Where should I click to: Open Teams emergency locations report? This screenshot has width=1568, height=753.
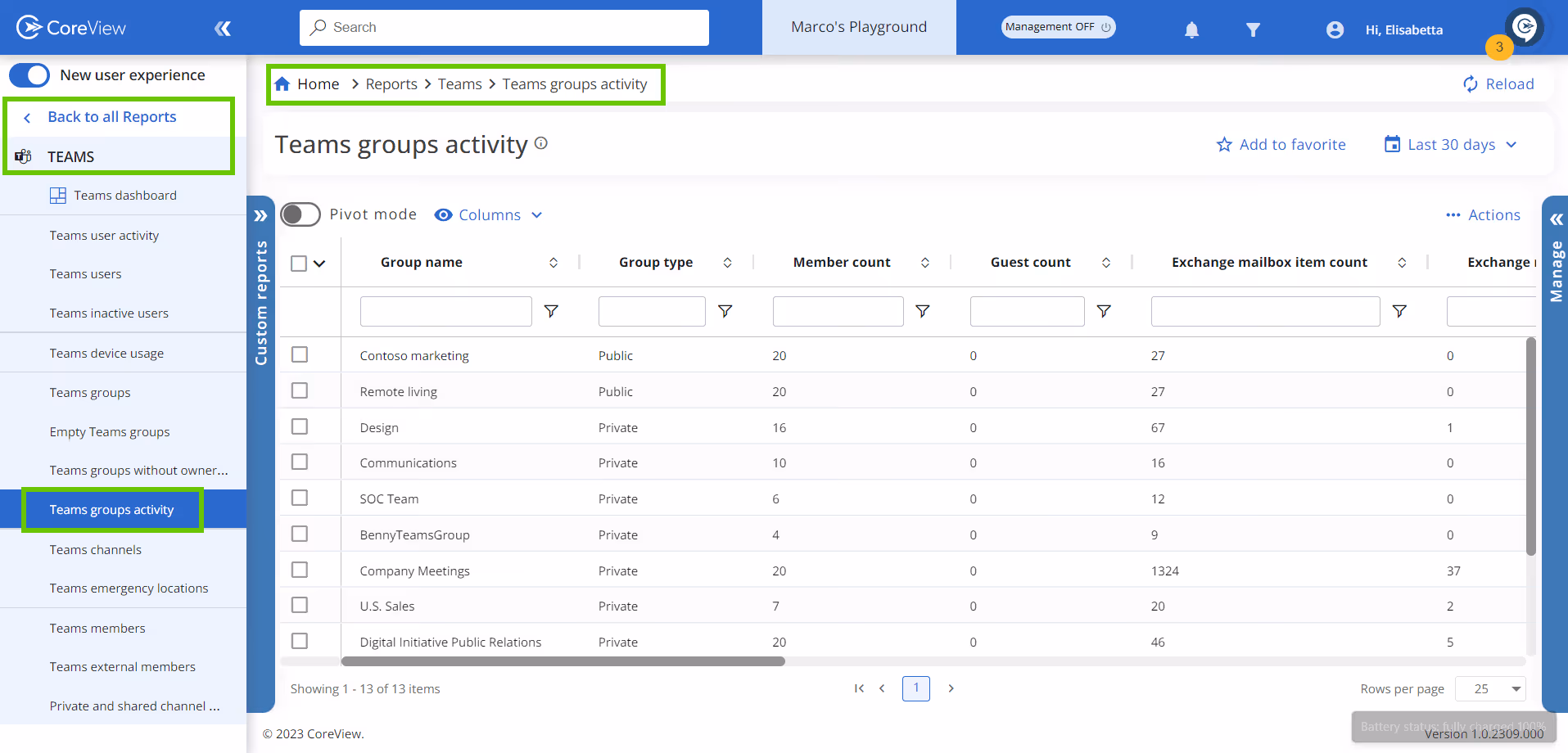point(129,588)
